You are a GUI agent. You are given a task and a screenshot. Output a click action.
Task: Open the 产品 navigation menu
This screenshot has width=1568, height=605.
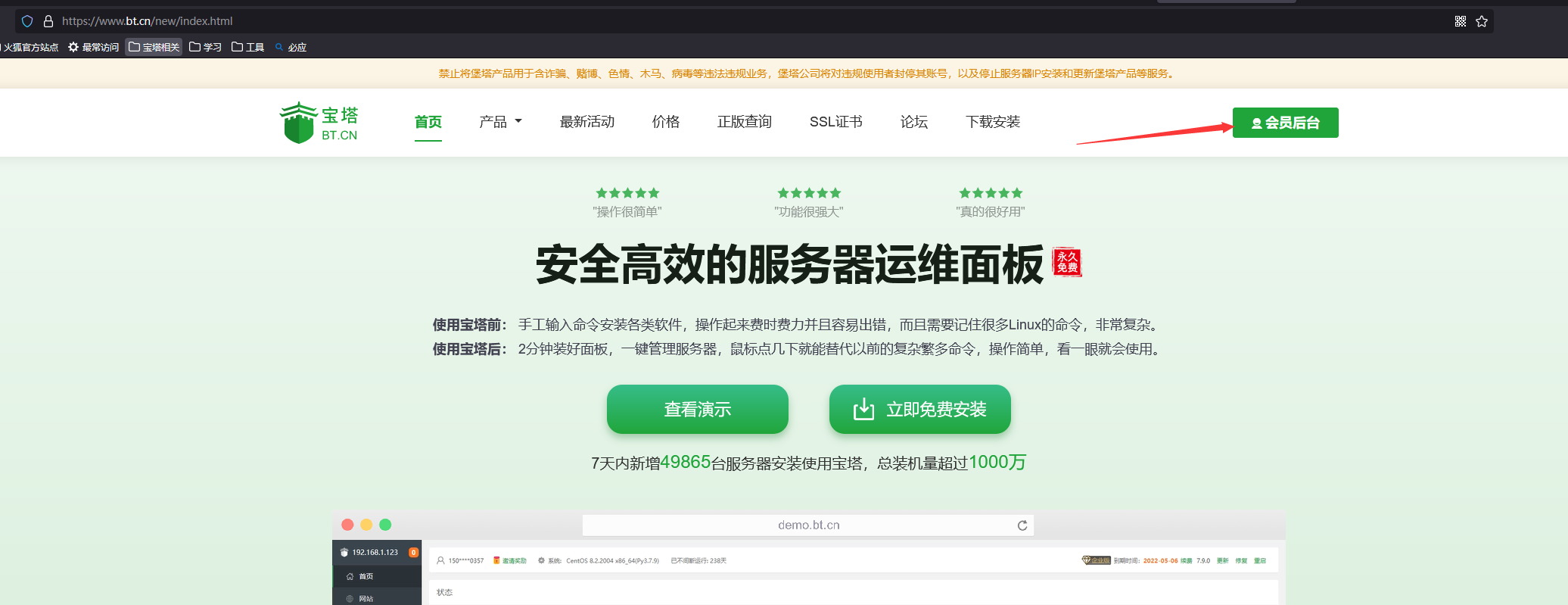coord(500,122)
